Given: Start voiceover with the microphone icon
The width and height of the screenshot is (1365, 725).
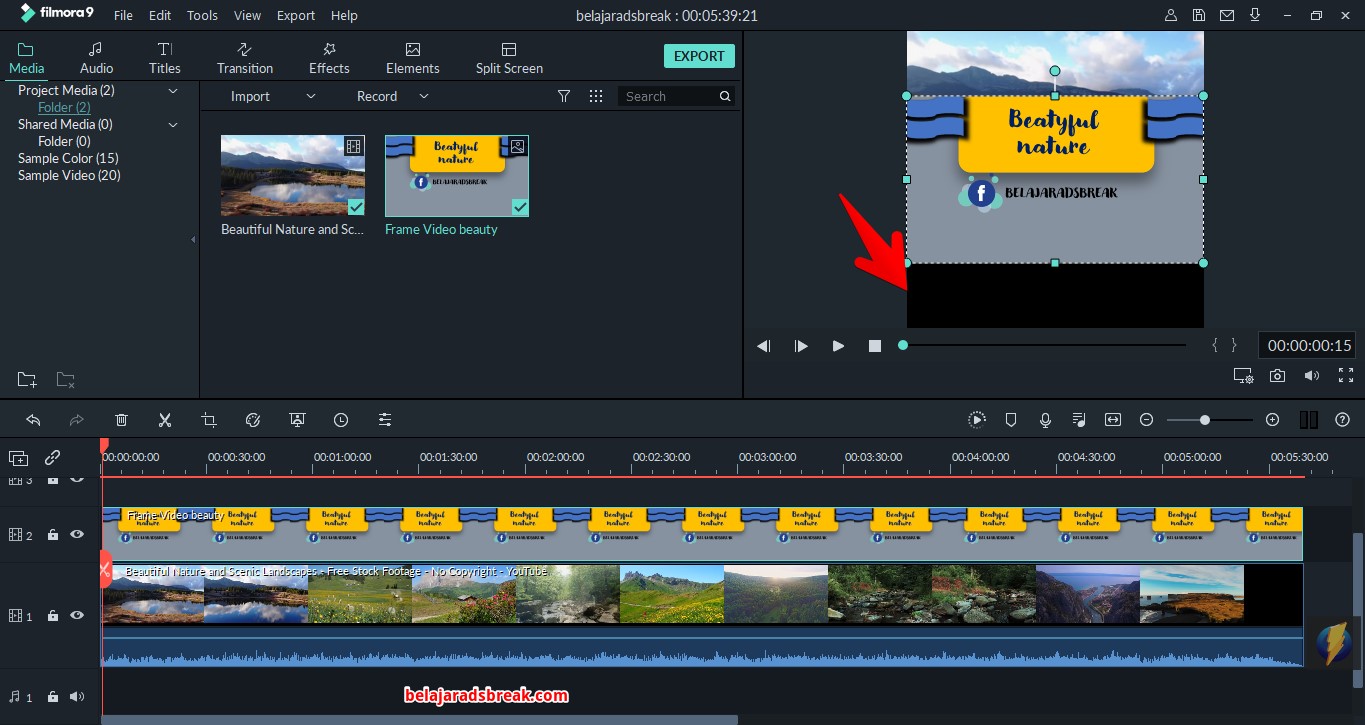Looking at the screenshot, I should 1045,420.
